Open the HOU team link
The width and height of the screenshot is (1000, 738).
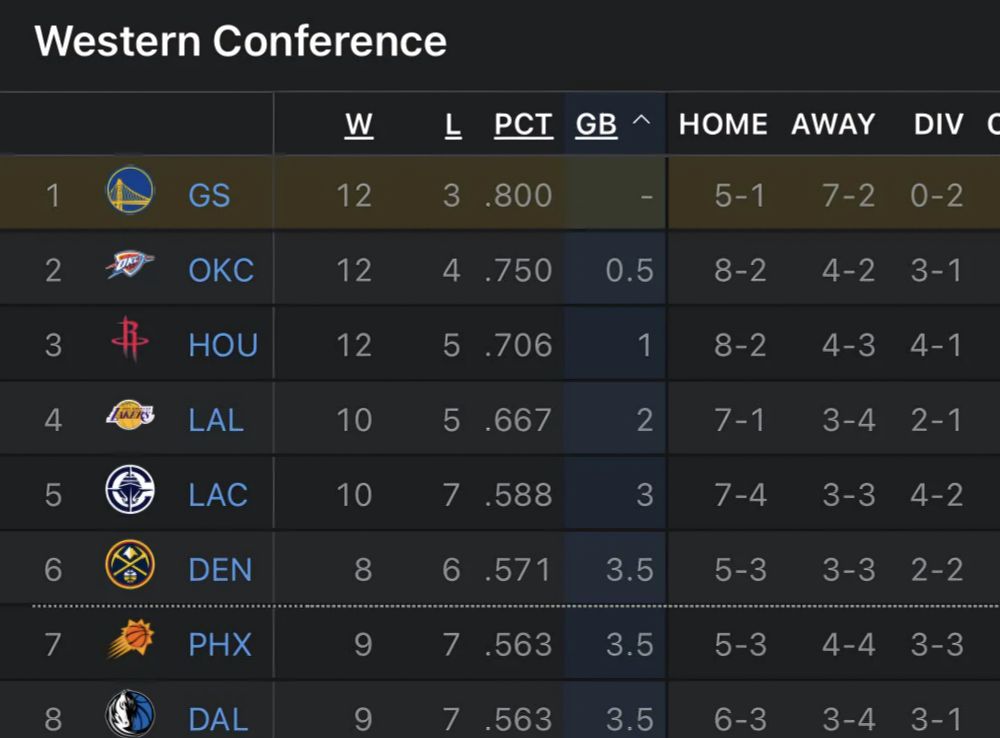tap(223, 345)
